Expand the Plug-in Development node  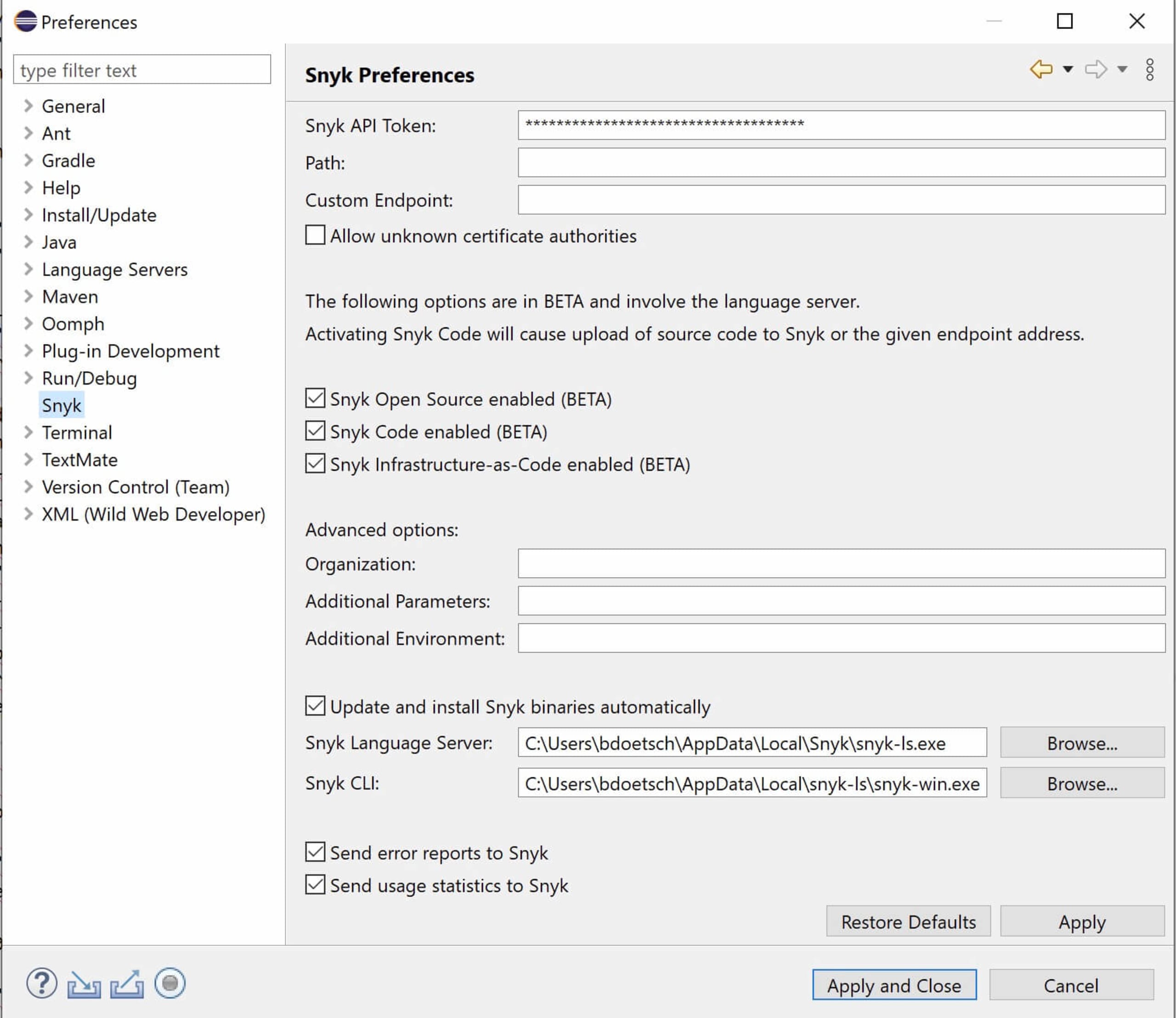[28, 351]
